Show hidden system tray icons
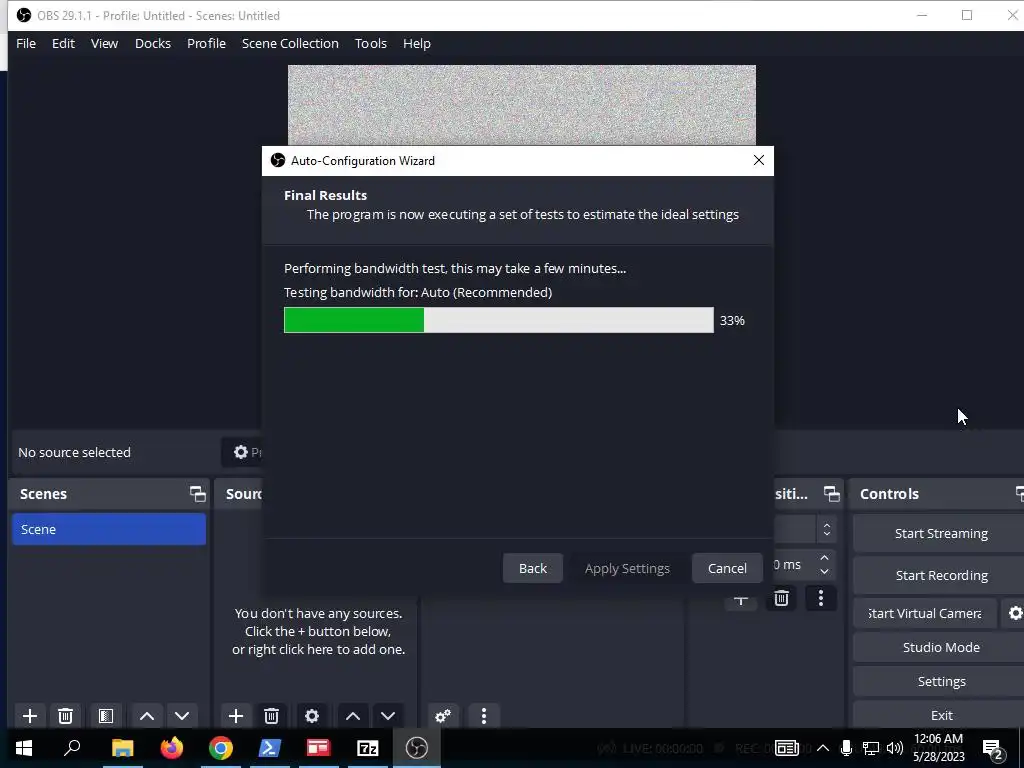 click(x=823, y=748)
